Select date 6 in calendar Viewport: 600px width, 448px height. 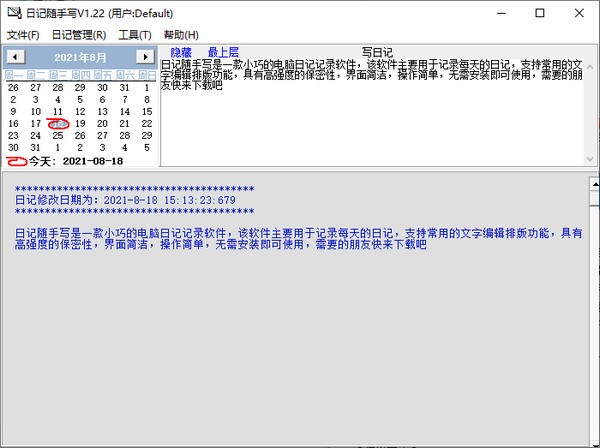pyautogui.click(x=102, y=99)
